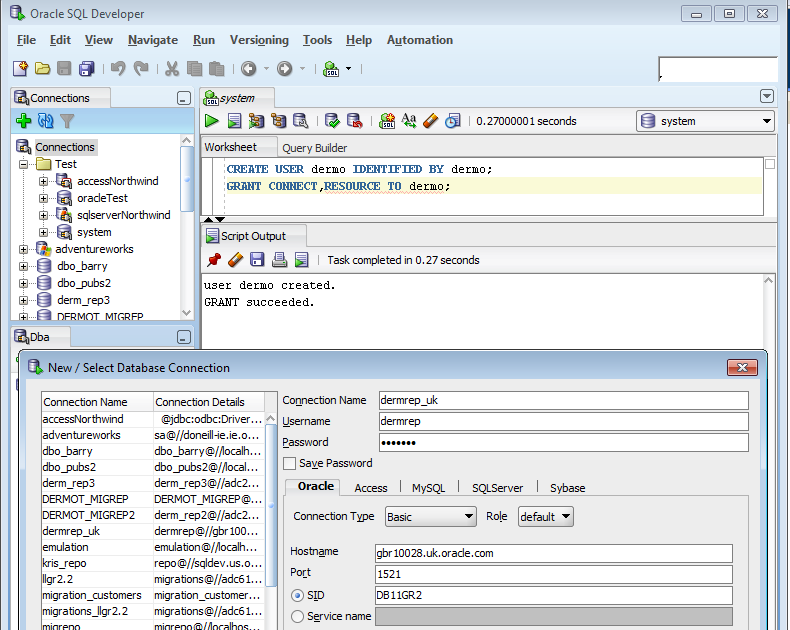Screen dimensions: 790x630
Task: Click the Connection Name input field
Action: (x=563, y=401)
